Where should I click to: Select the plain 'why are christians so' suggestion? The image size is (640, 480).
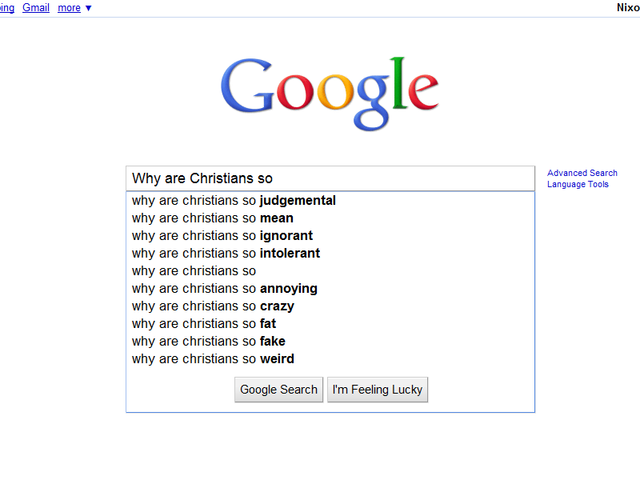point(330,271)
